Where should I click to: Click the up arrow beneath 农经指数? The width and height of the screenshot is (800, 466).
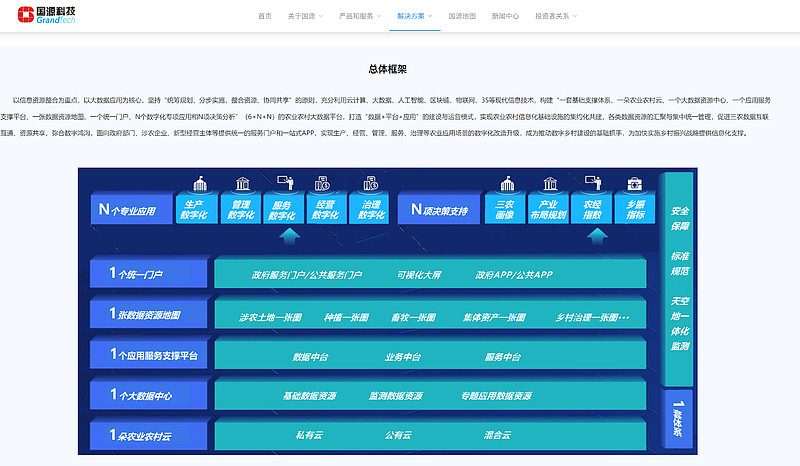pyautogui.click(x=597, y=236)
